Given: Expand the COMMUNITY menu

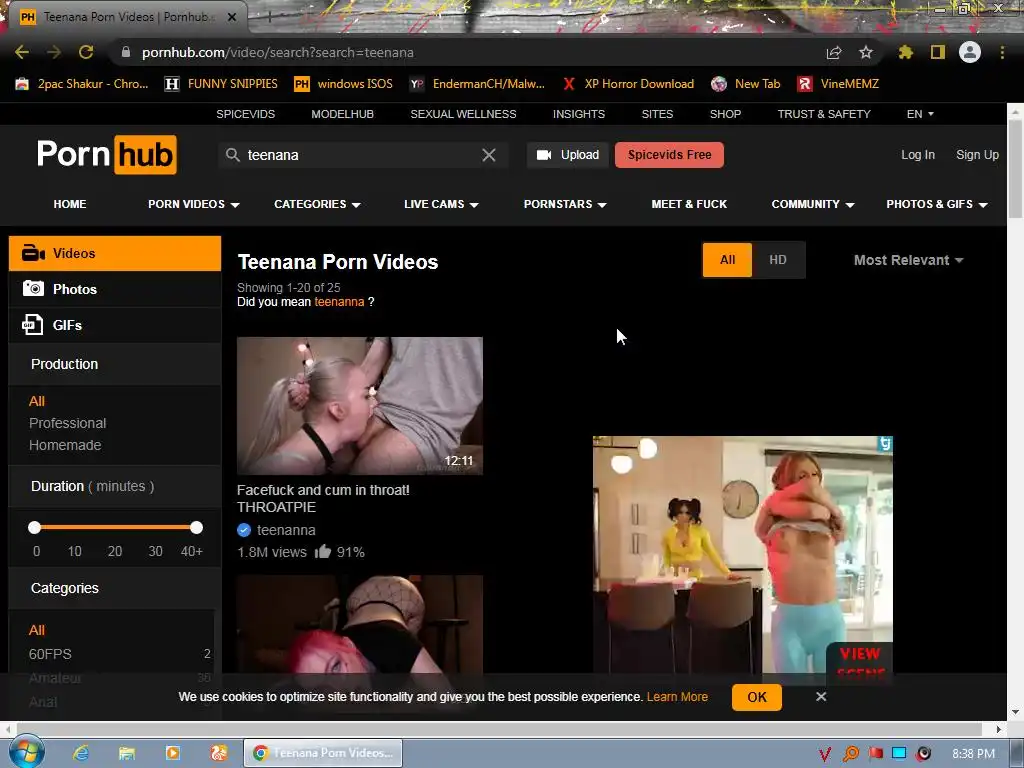Looking at the screenshot, I should (x=812, y=204).
